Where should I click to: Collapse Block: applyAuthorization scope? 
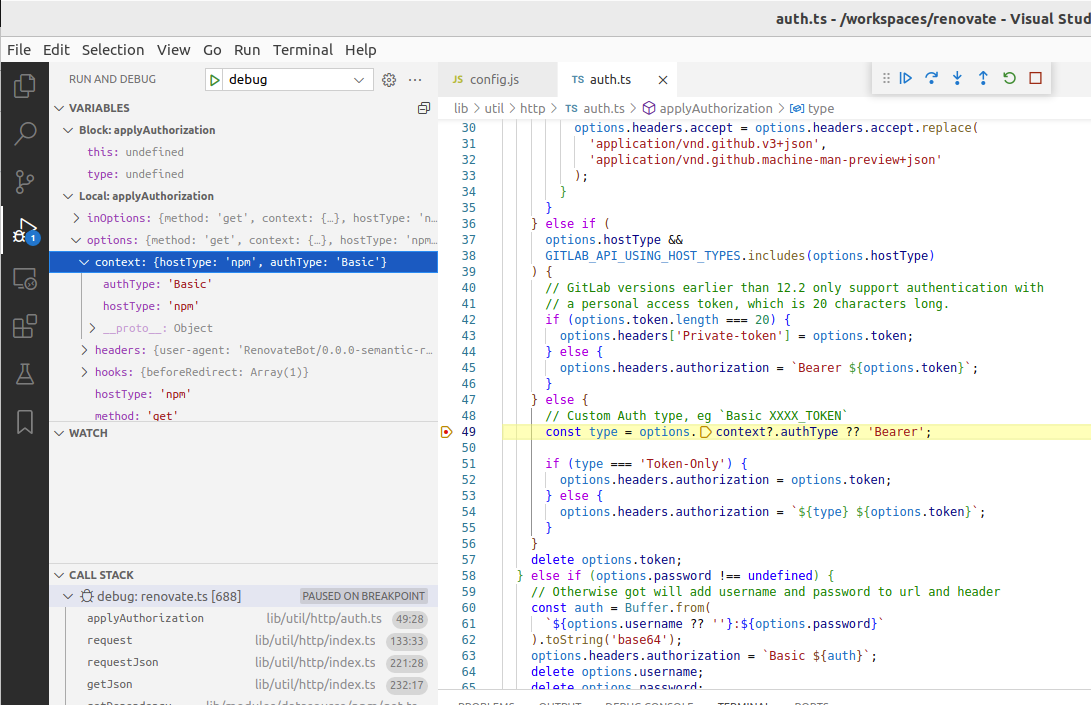[x=68, y=130]
